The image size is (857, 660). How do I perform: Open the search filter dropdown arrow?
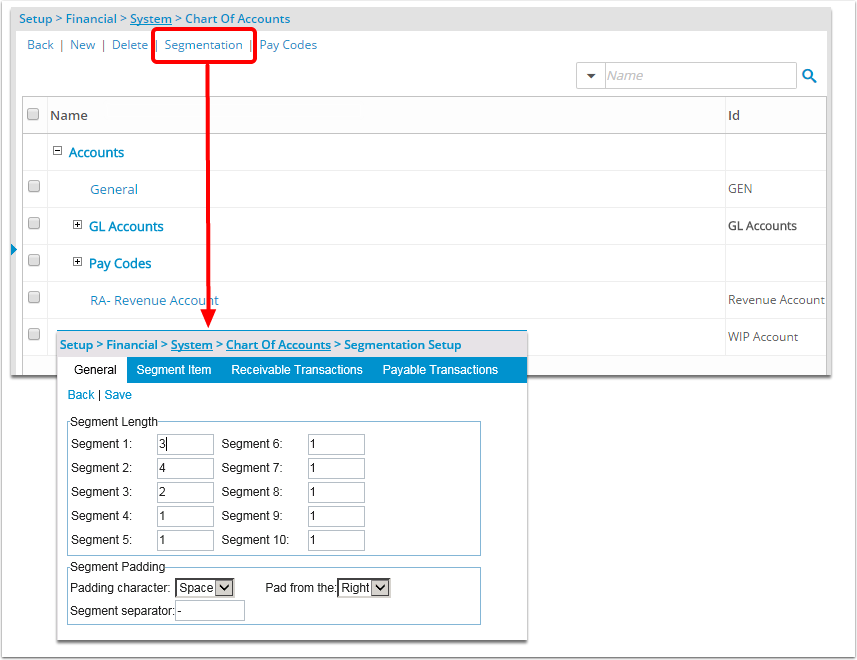coord(590,76)
